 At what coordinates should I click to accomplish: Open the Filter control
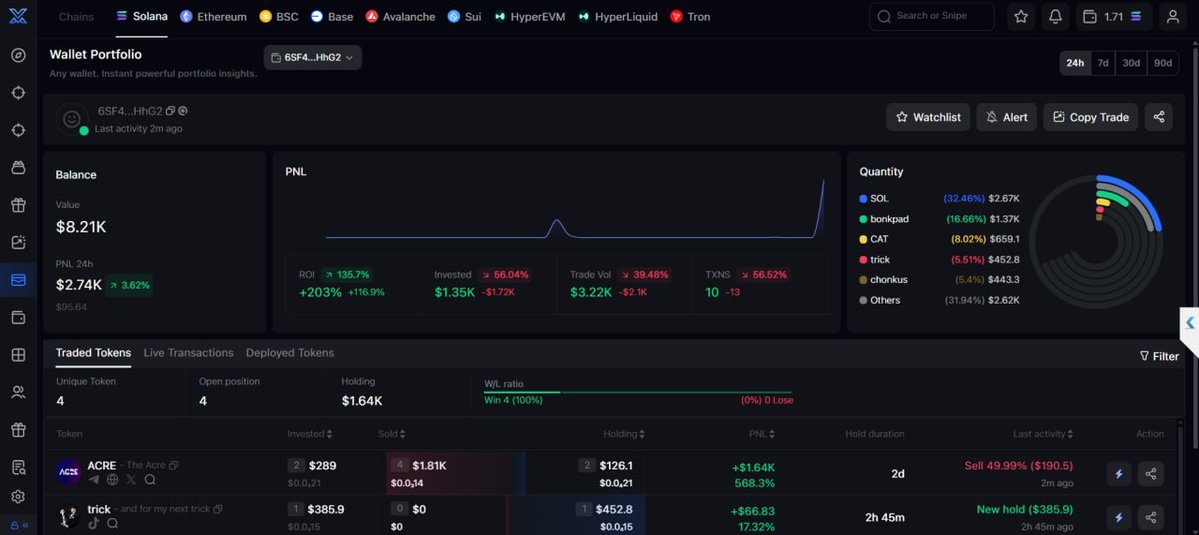click(1158, 356)
